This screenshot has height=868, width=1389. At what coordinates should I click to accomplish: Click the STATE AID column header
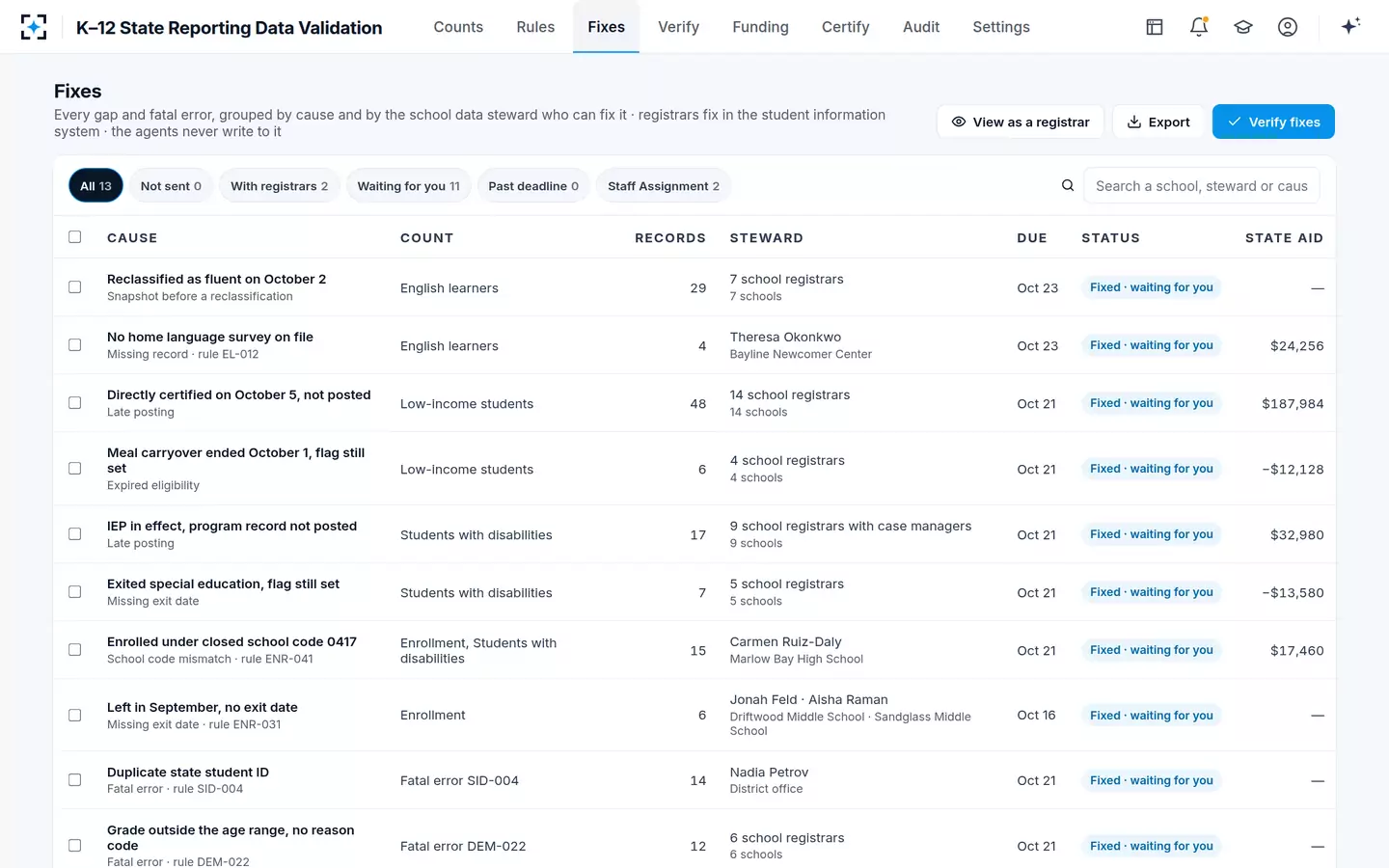coord(1284,238)
